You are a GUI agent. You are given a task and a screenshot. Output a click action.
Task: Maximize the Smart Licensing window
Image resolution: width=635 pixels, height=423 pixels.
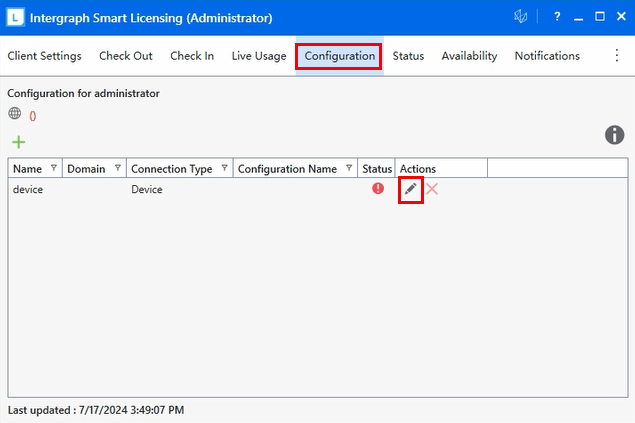click(599, 17)
